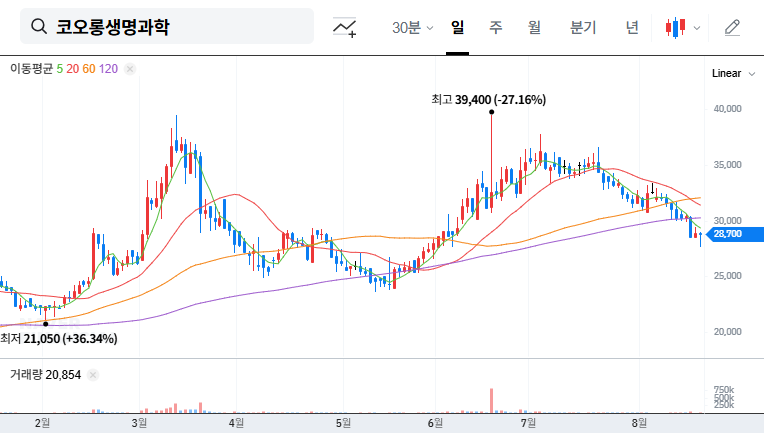Switch to the 년 yearly tab
The height and width of the screenshot is (433, 764).
click(x=632, y=28)
